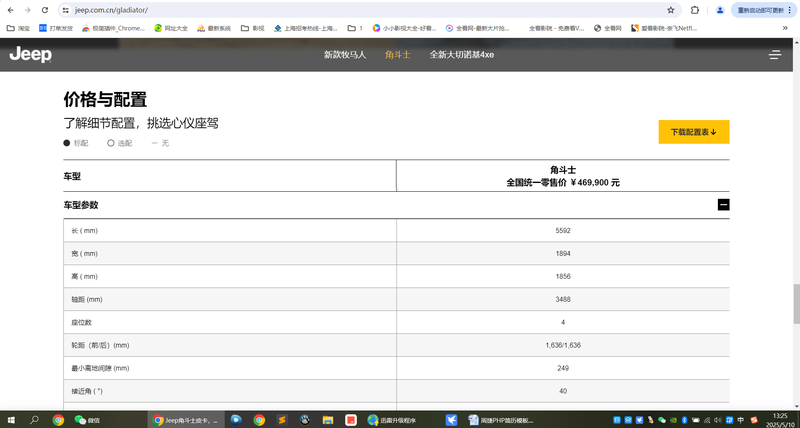This screenshot has height=428, width=800.
Task: Click the 轴距 (mm) row label
Action: [x=87, y=299]
